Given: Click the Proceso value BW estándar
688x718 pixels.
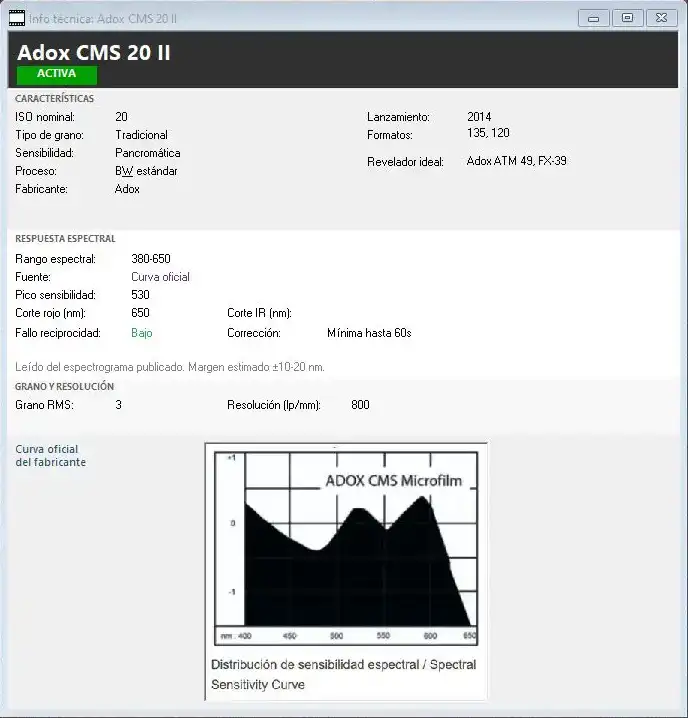Looking at the screenshot, I should coord(146,171).
